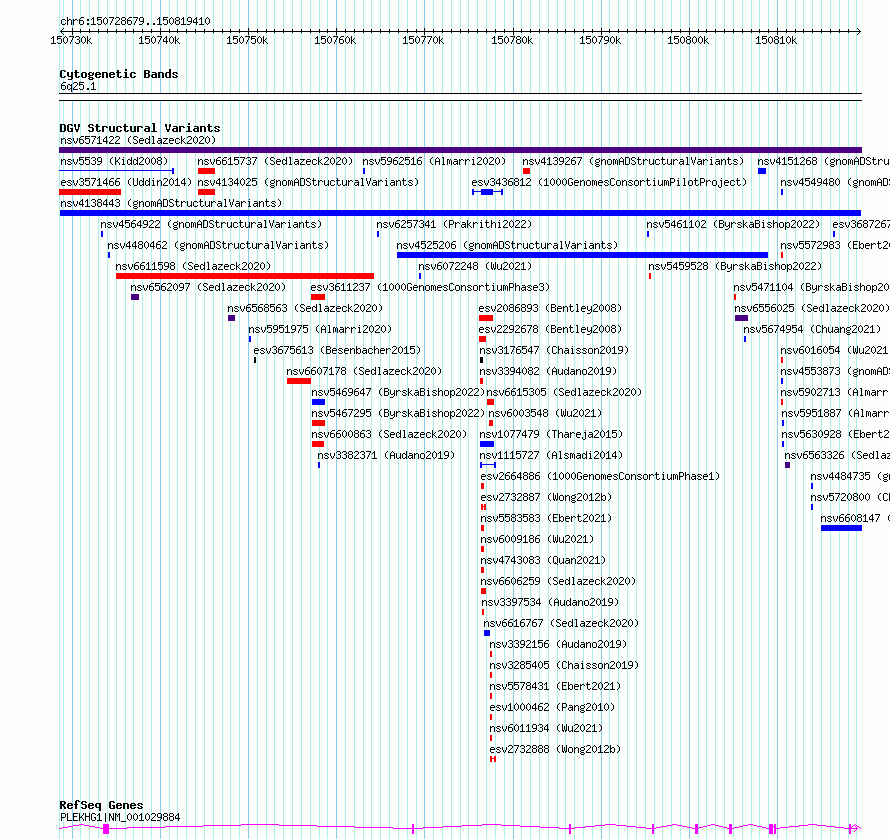Click esv3675613 (Besenbacher2015) label
This screenshot has width=890, height=839.
pos(337,350)
